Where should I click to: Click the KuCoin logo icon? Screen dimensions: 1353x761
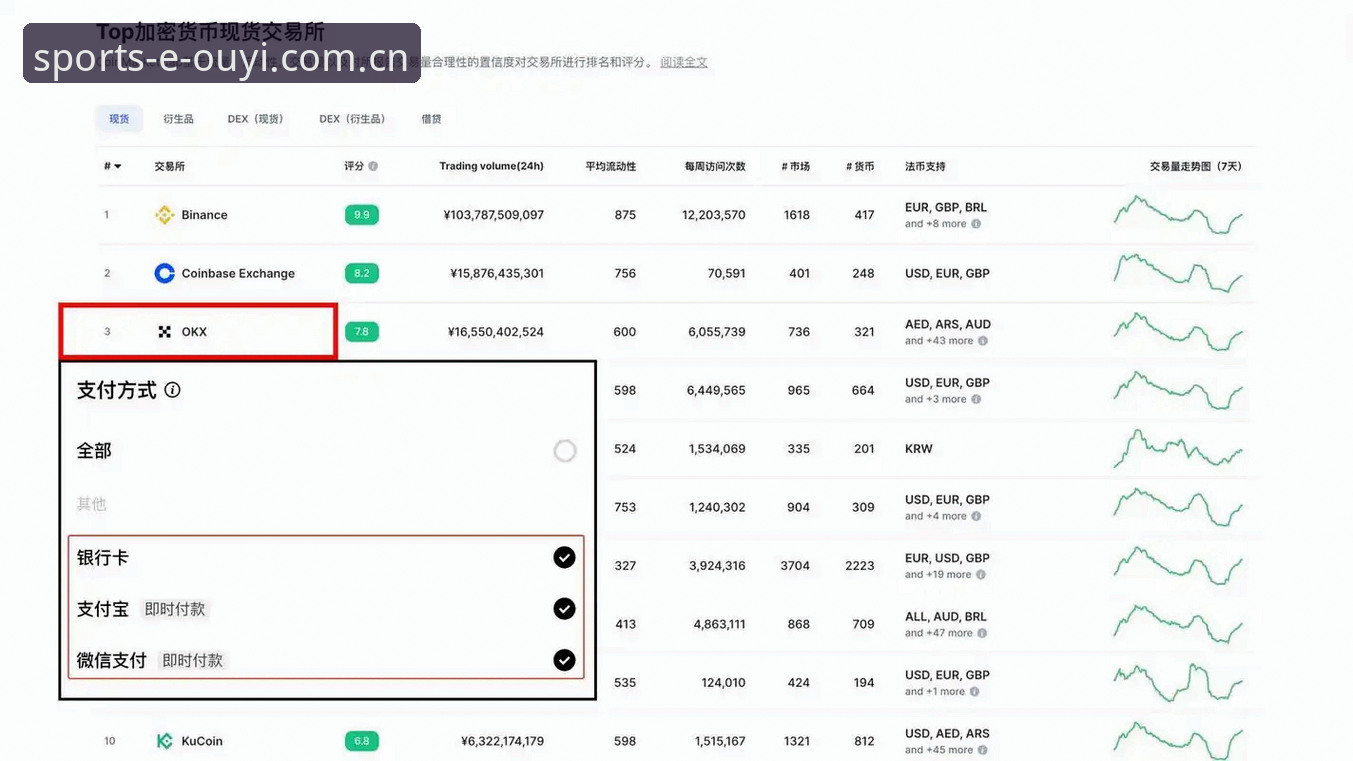click(165, 741)
